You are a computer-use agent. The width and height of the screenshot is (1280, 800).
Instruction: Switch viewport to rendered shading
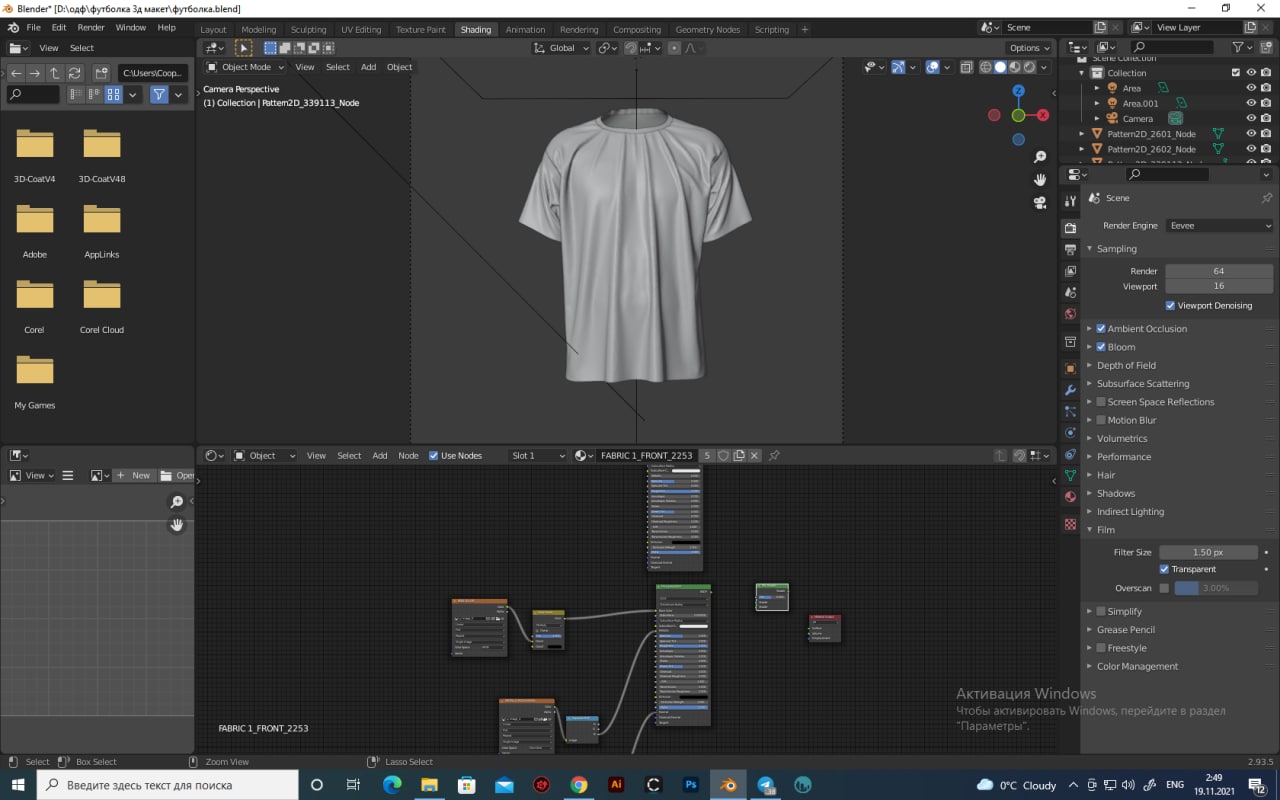[x=1030, y=67]
